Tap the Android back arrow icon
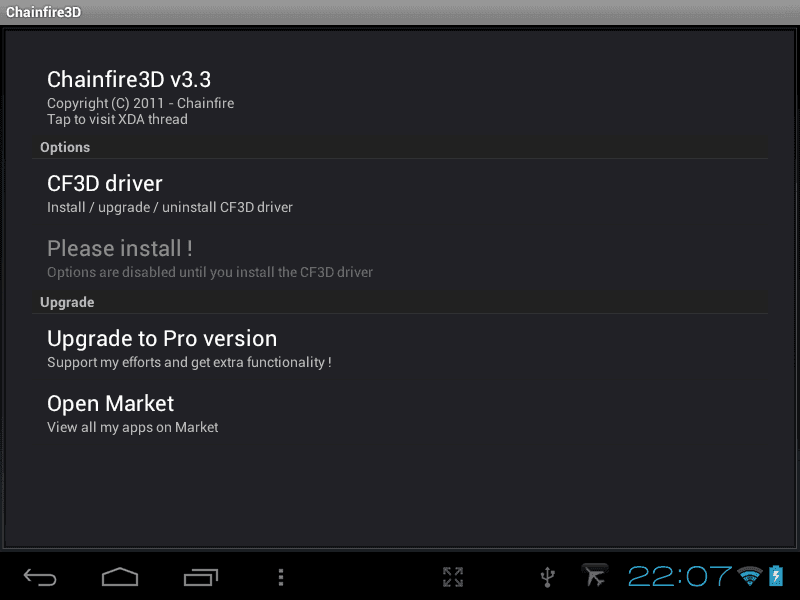 [x=40, y=577]
